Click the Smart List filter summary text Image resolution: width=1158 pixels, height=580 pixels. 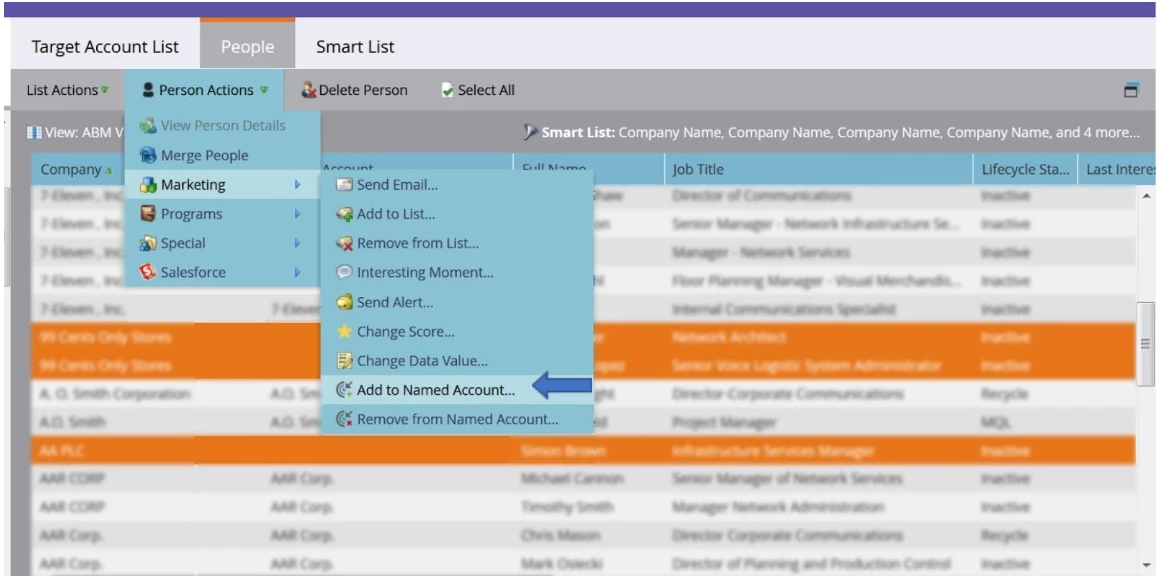[x=840, y=133]
